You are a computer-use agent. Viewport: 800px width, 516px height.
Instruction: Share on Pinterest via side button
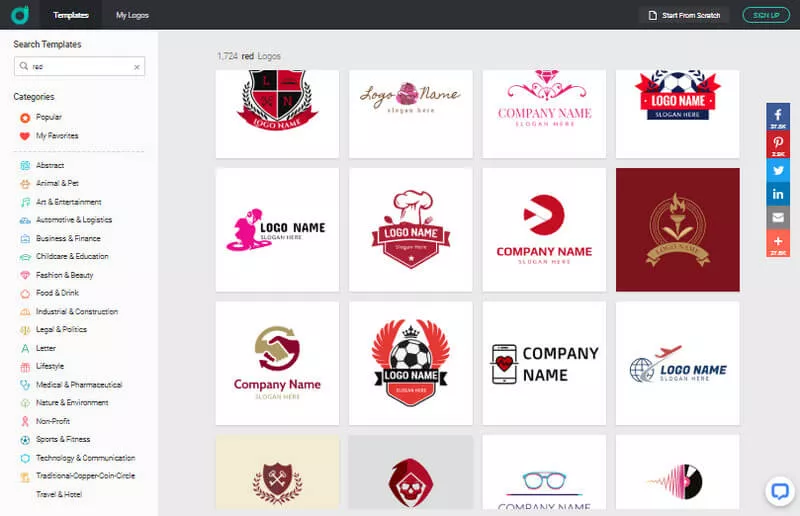pyautogui.click(x=778, y=144)
